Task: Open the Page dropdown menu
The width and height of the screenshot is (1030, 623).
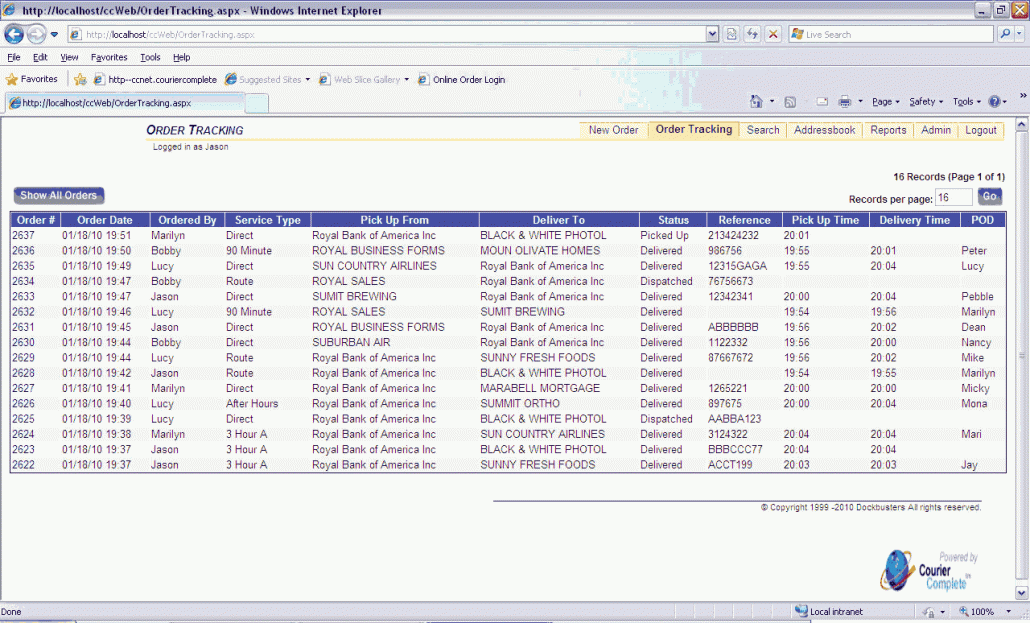Action: [x=885, y=102]
